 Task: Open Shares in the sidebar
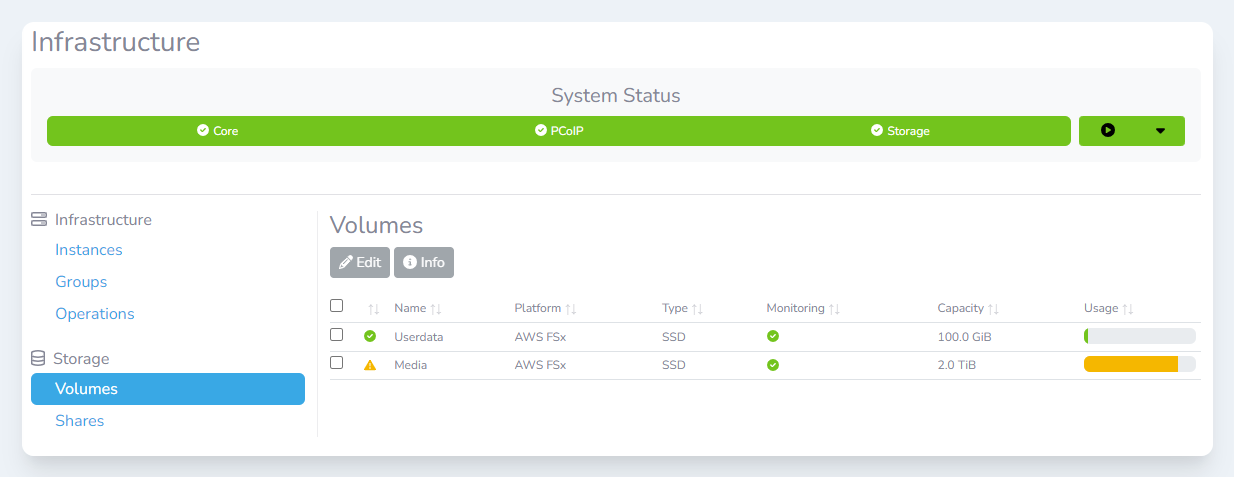click(x=80, y=421)
